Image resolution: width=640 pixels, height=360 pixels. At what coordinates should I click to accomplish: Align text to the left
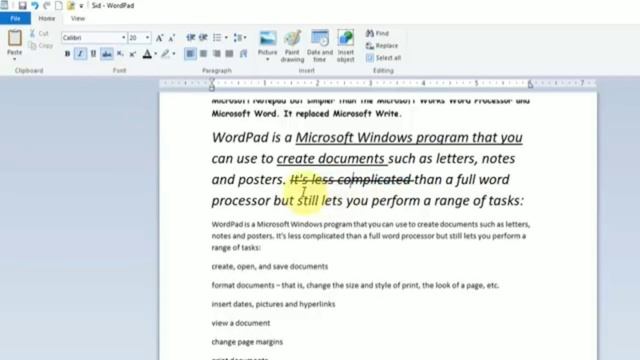(190, 53)
